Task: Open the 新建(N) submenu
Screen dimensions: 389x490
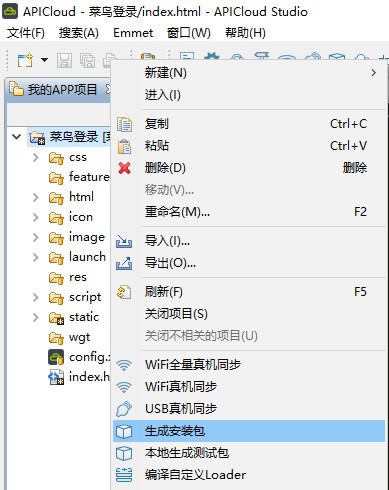Action: coord(249,72)
